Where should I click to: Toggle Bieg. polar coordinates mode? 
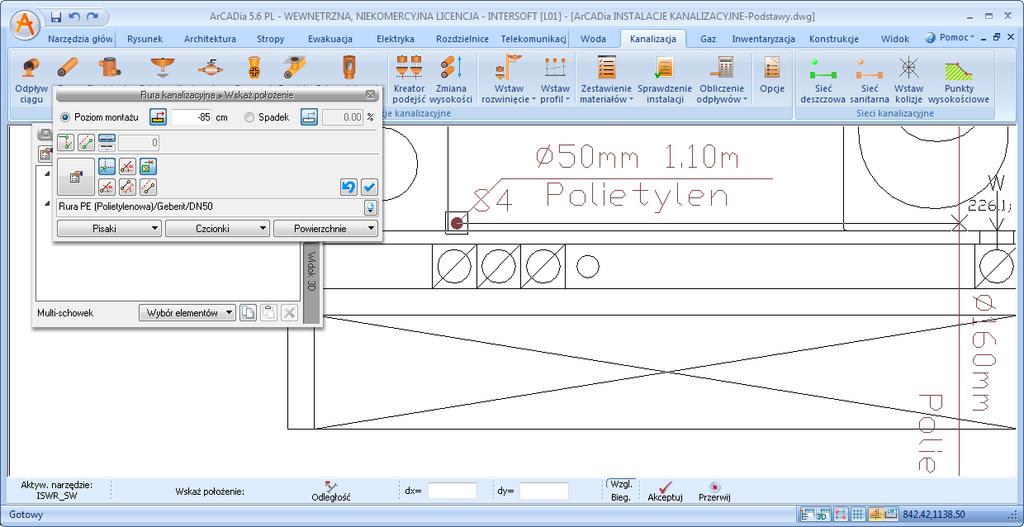click(x=620, y=498)
